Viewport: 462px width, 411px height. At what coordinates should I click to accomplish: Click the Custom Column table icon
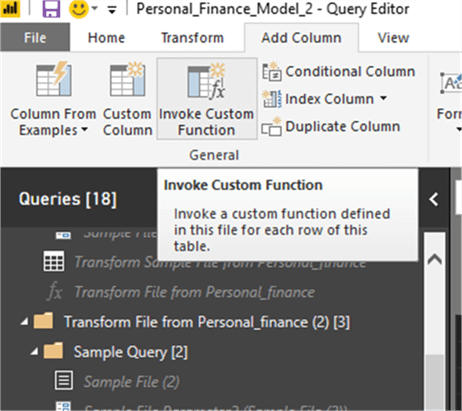(127, 79)
